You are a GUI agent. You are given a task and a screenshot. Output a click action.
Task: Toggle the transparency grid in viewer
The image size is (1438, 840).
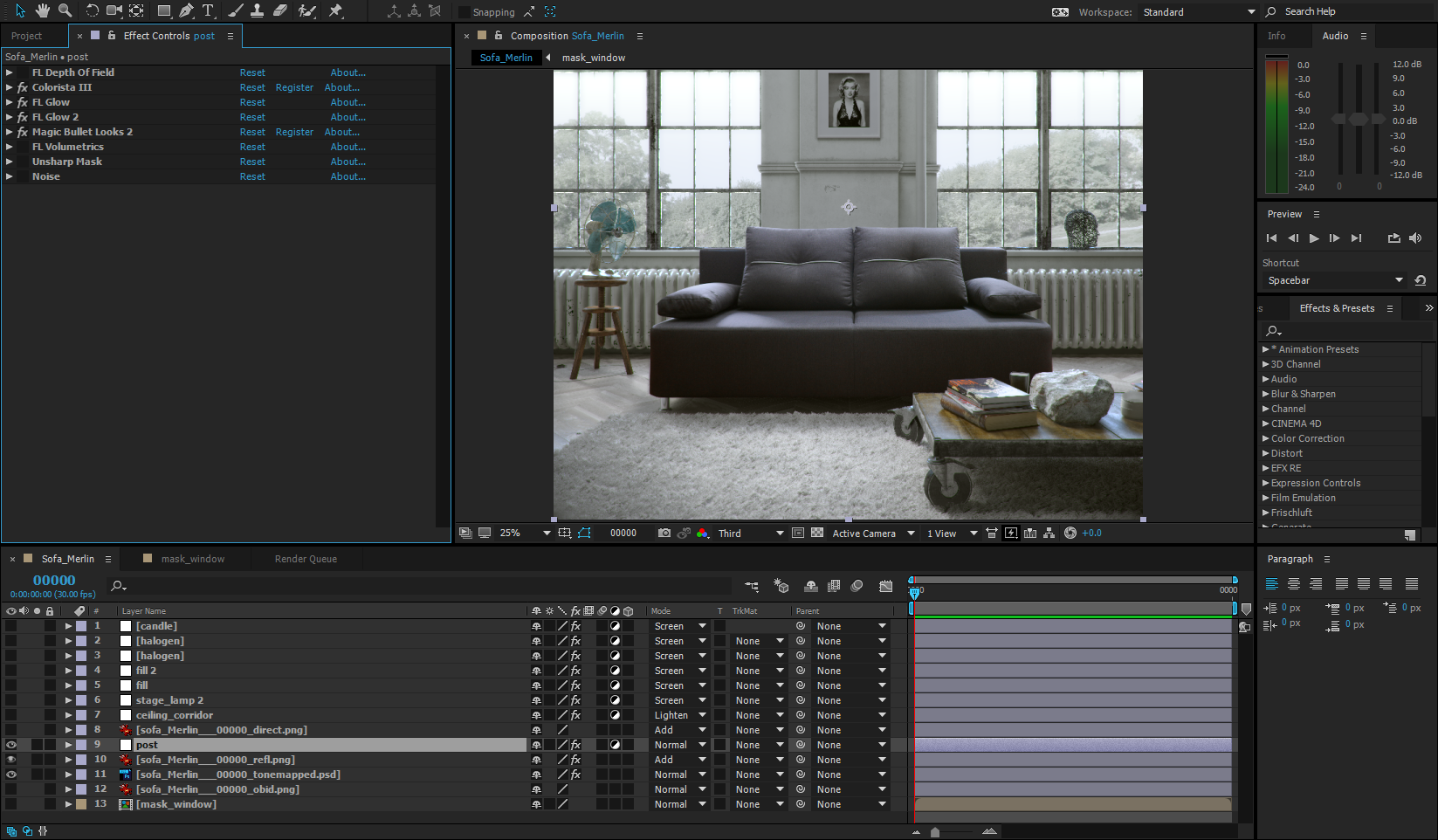pyautogui.click(x=817, y=533)
